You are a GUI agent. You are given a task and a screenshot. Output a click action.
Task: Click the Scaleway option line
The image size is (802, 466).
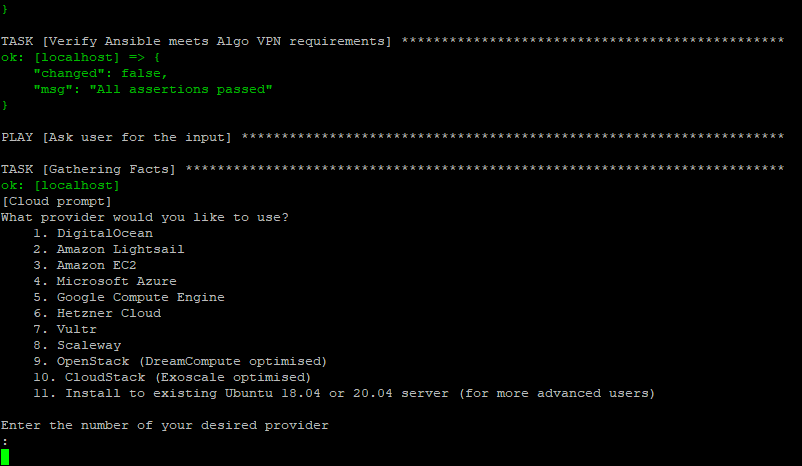77,345
